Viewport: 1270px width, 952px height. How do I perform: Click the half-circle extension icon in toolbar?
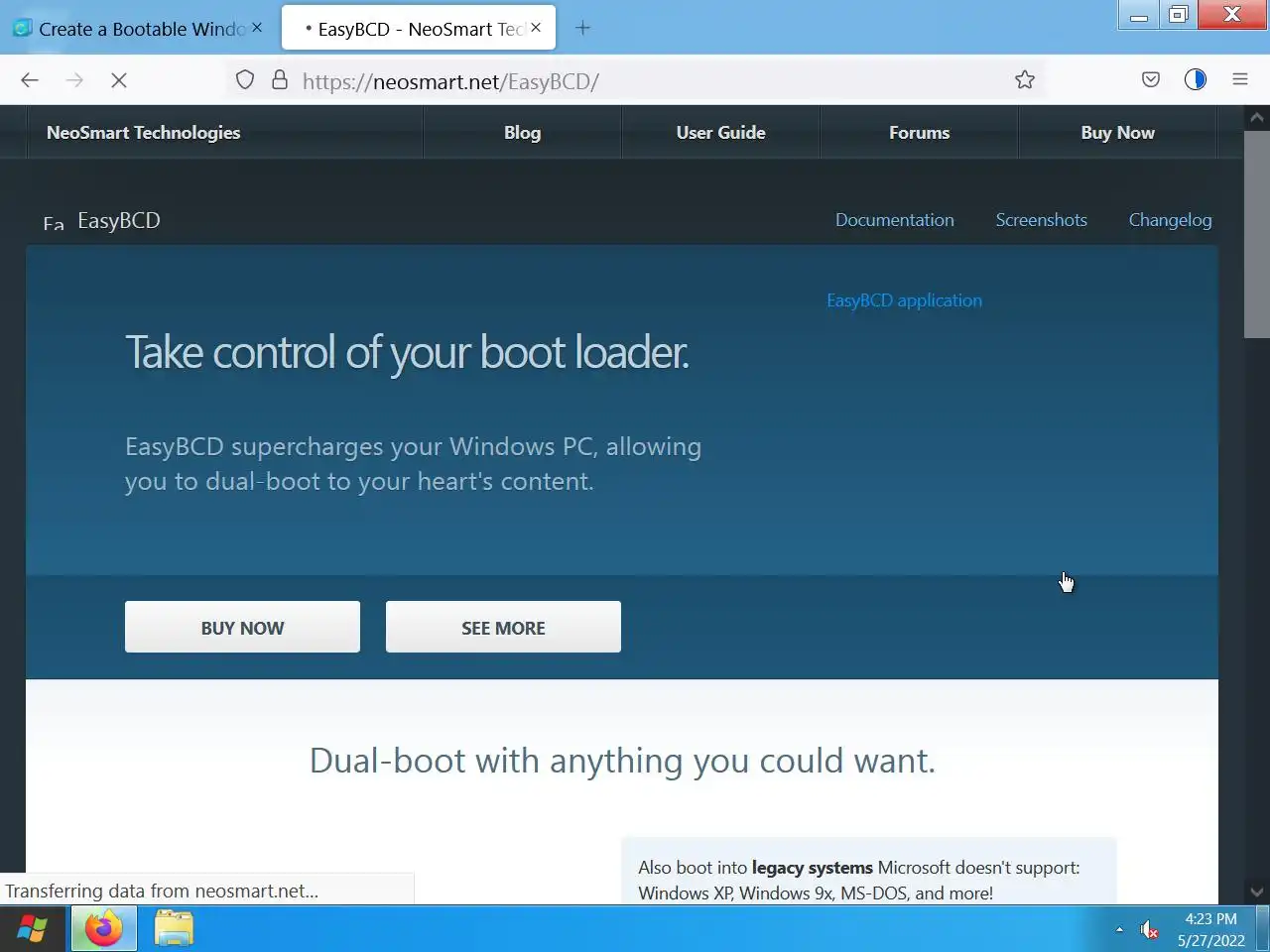[1196, 80]
